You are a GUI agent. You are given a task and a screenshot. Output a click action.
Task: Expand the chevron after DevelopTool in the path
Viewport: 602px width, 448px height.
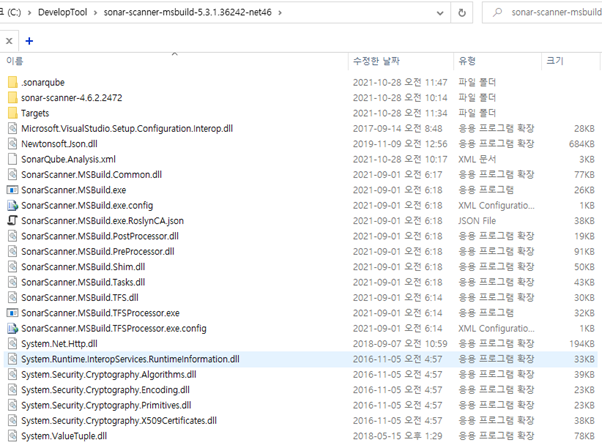pyautogui.click(x=96, y=13)
